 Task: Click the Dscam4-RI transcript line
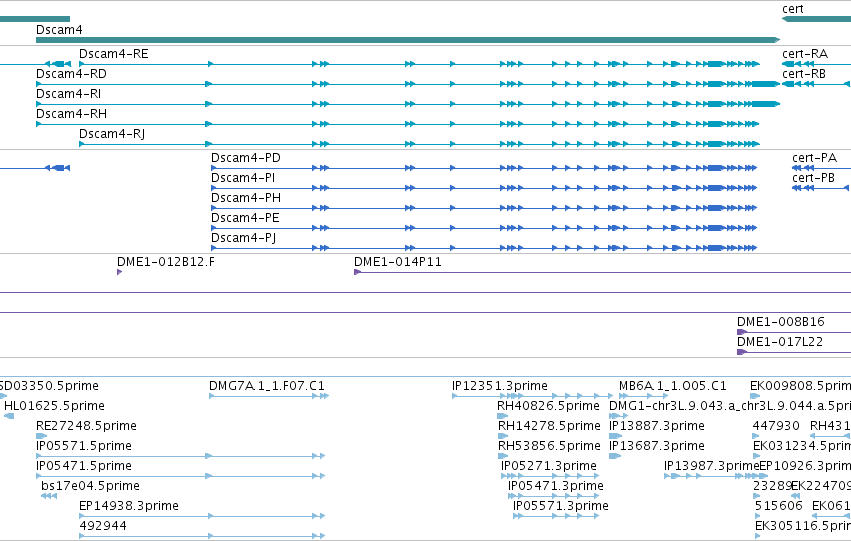coord(408,104)
